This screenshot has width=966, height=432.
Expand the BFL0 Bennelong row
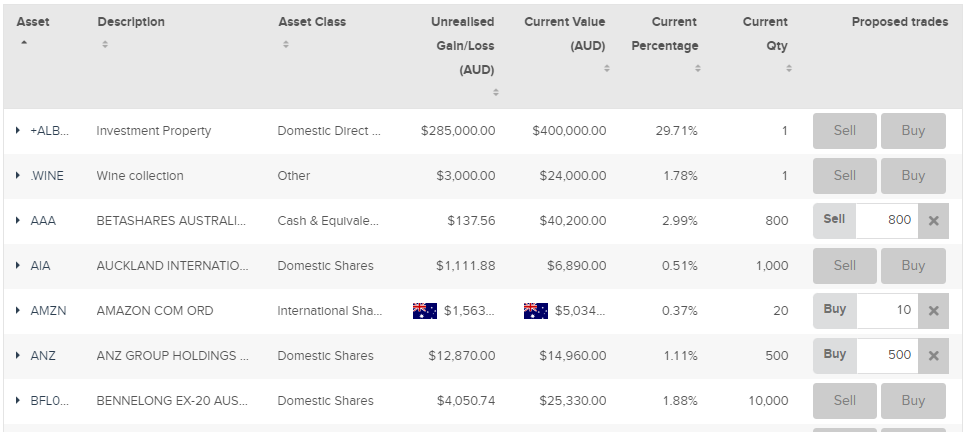click(18, 401)
